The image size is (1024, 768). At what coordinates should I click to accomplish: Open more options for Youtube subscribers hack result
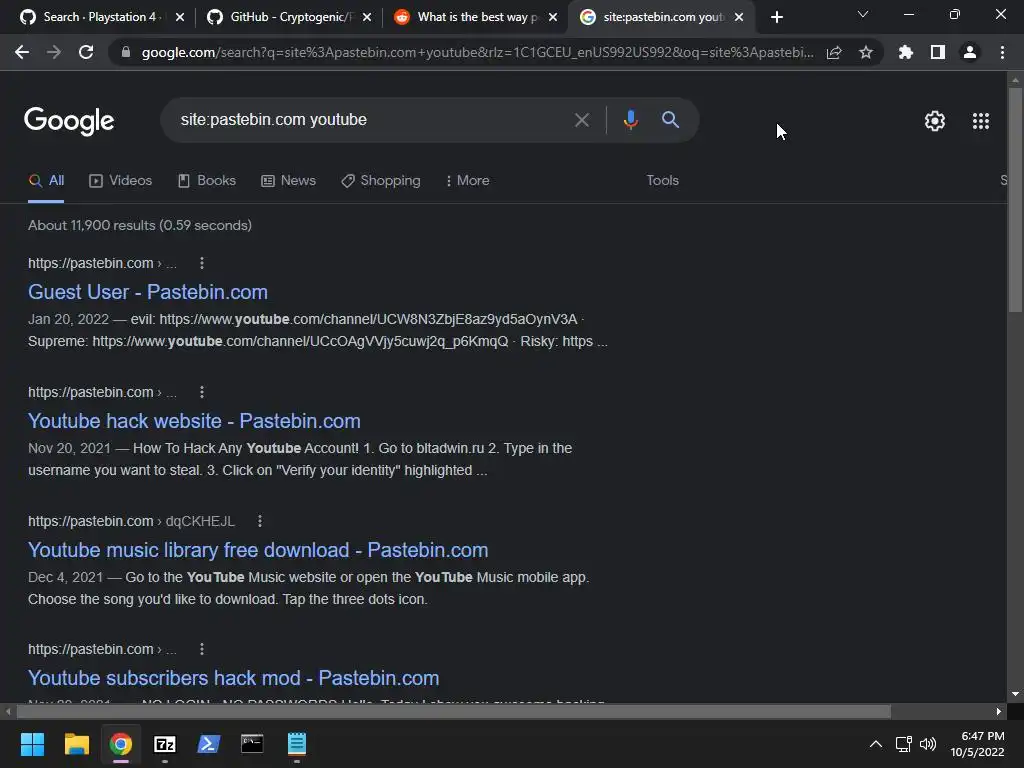202,649
